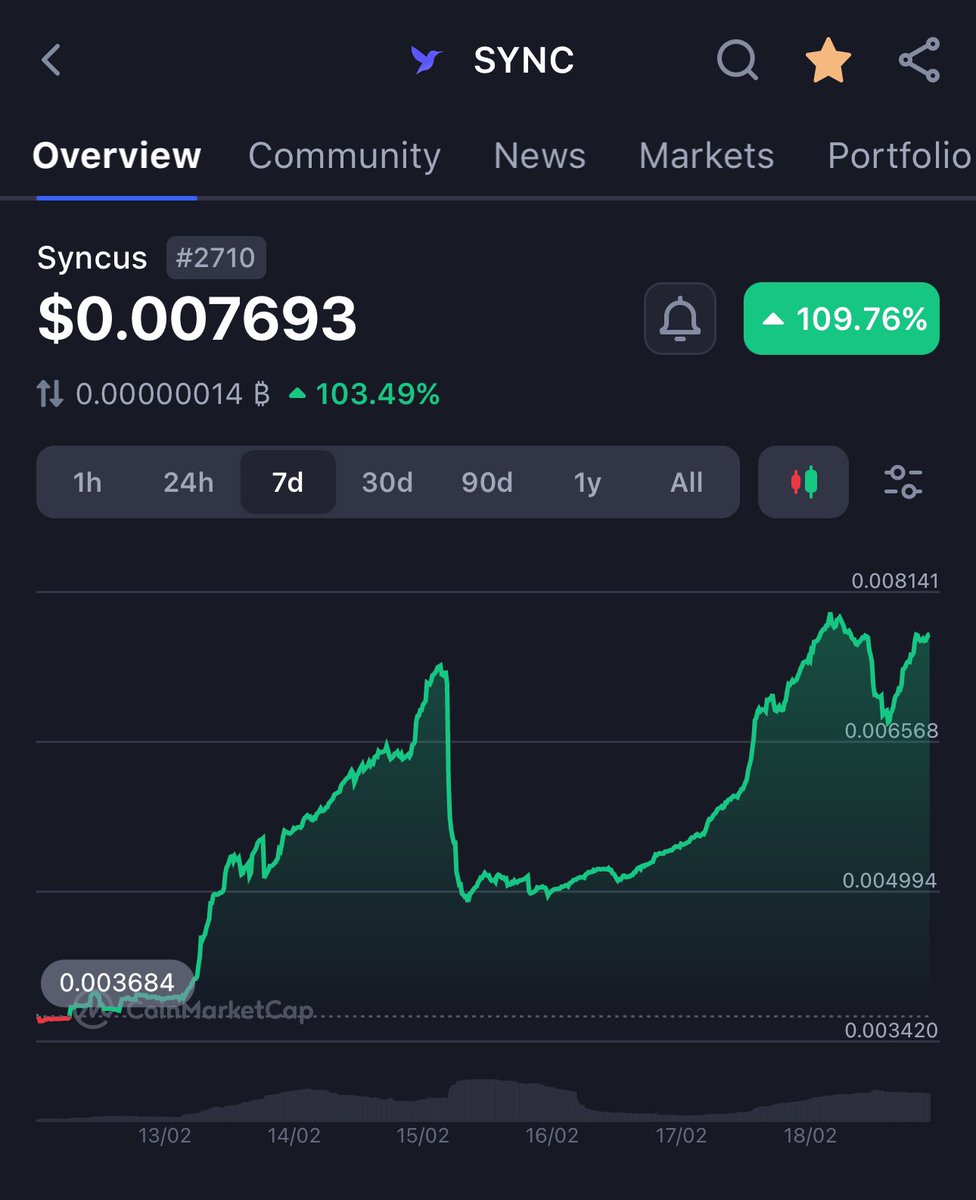
Task: Open the Portfolio tab
Action: pos(899,156)
